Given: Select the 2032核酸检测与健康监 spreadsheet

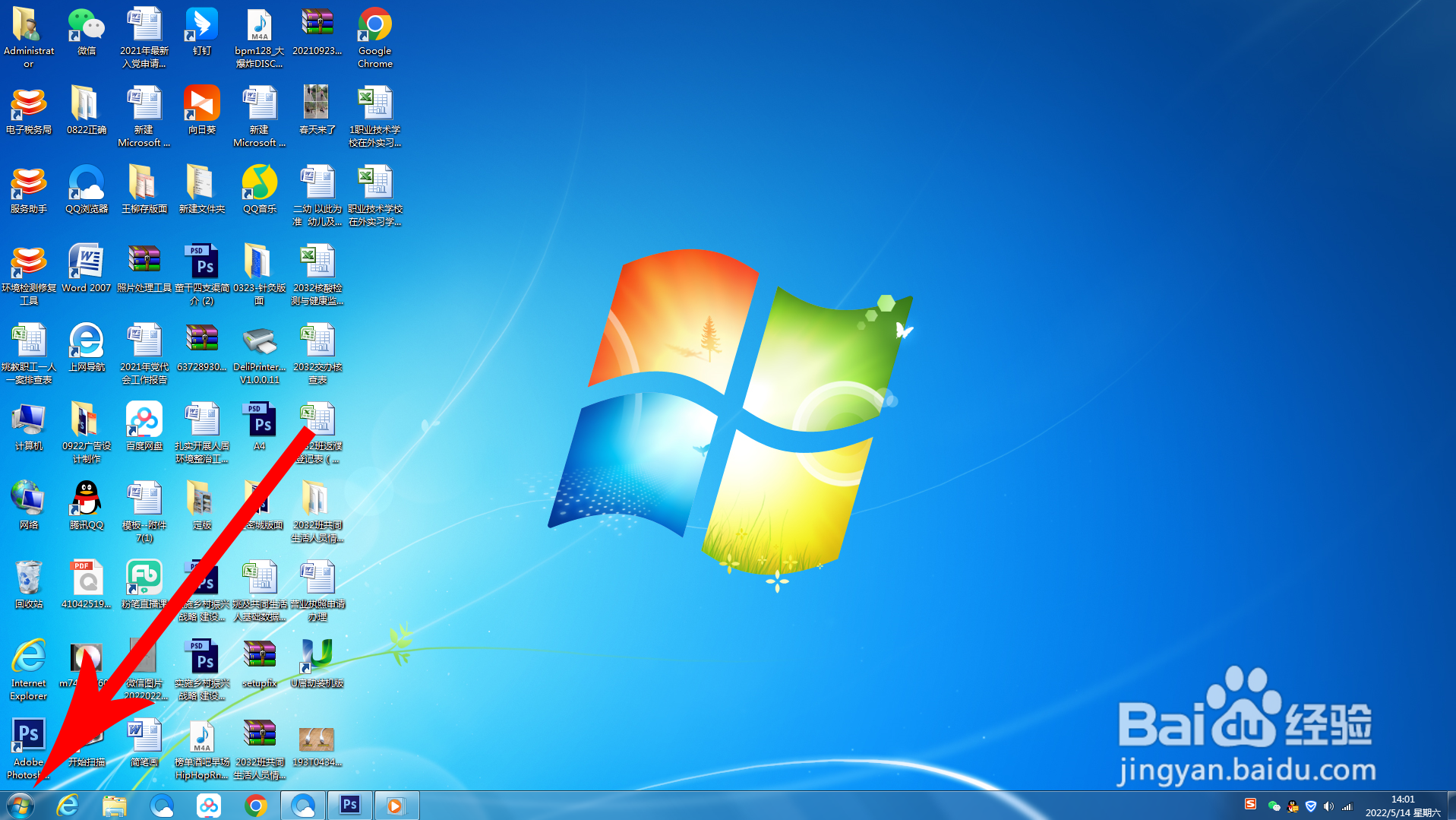Looking at the screenshot, I should pyautogui.click(x=317, y=275).
